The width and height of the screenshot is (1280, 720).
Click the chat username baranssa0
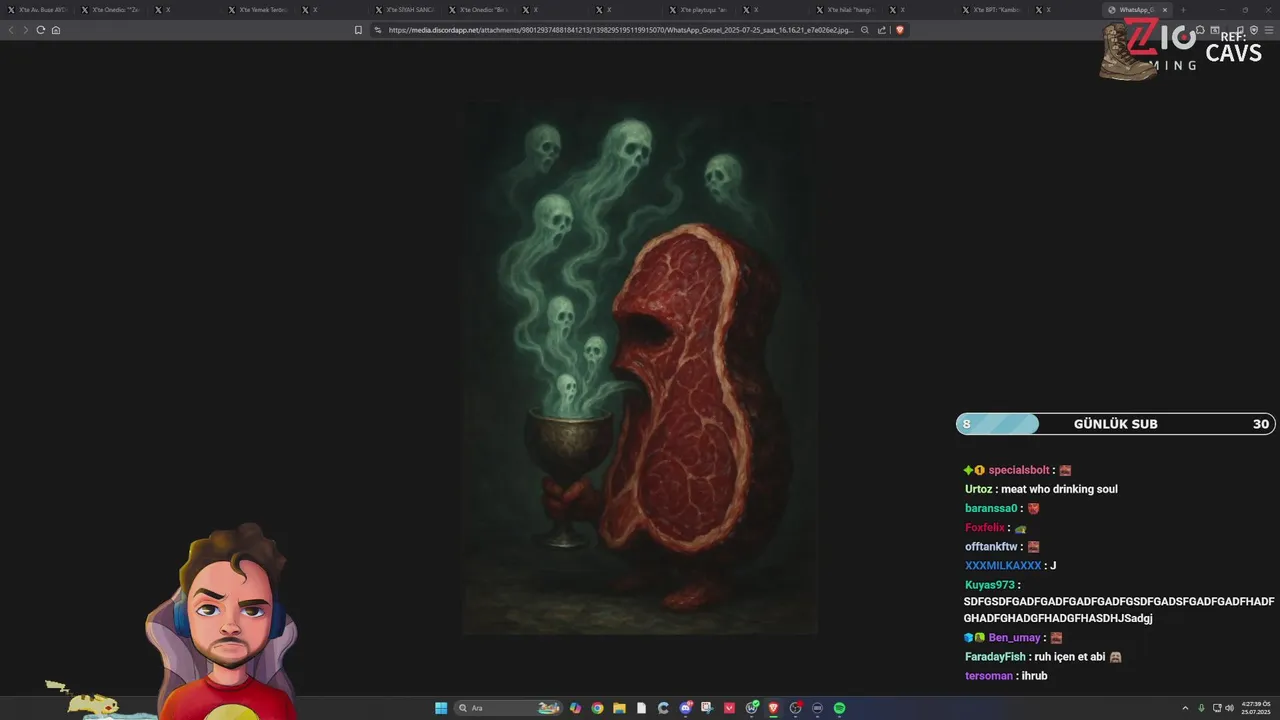click(991, 508)
